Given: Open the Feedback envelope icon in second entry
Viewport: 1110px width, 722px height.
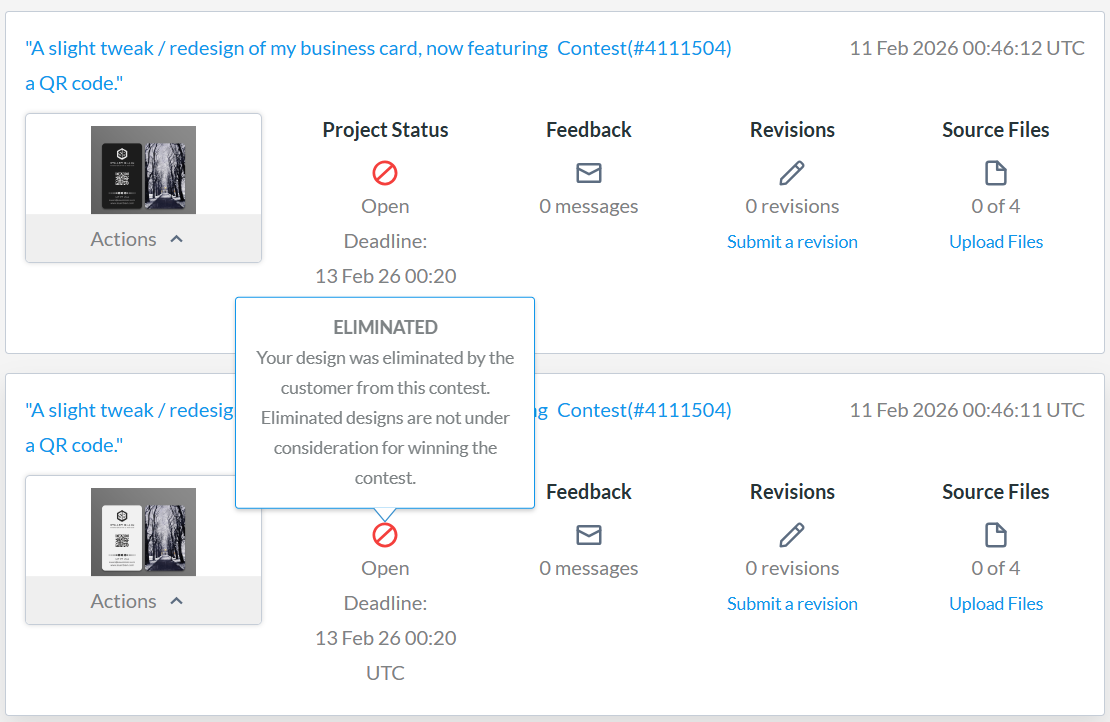Looking at the screenshot, I should tap(589, 535).
